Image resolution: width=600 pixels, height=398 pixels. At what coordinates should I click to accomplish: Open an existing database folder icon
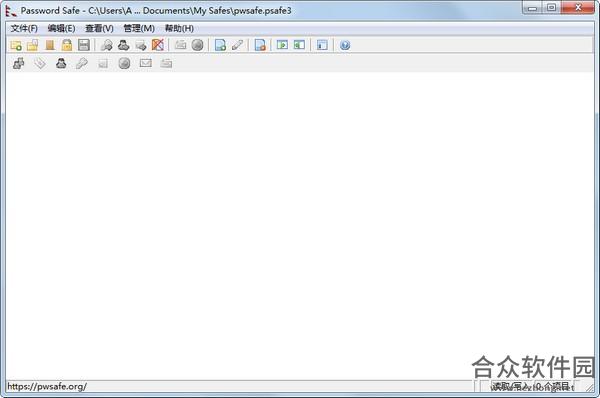point(33,46)
